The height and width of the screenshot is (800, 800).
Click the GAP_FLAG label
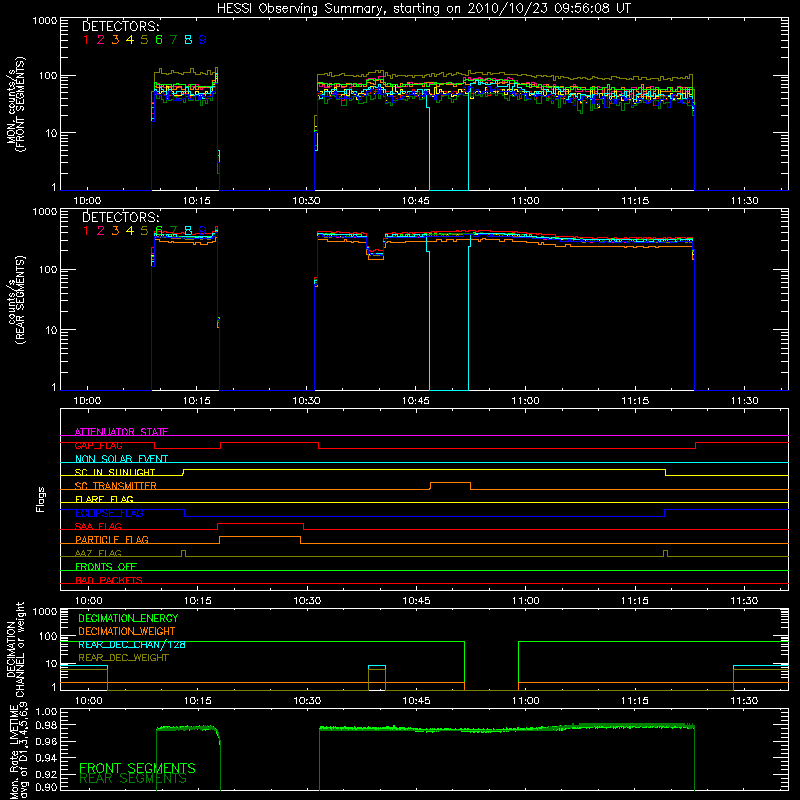(98, 445)
